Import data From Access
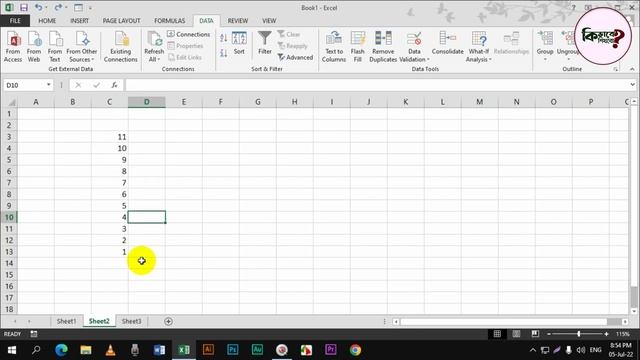The width and height of the screenshot is (640, 360). [x=13, y=47]
